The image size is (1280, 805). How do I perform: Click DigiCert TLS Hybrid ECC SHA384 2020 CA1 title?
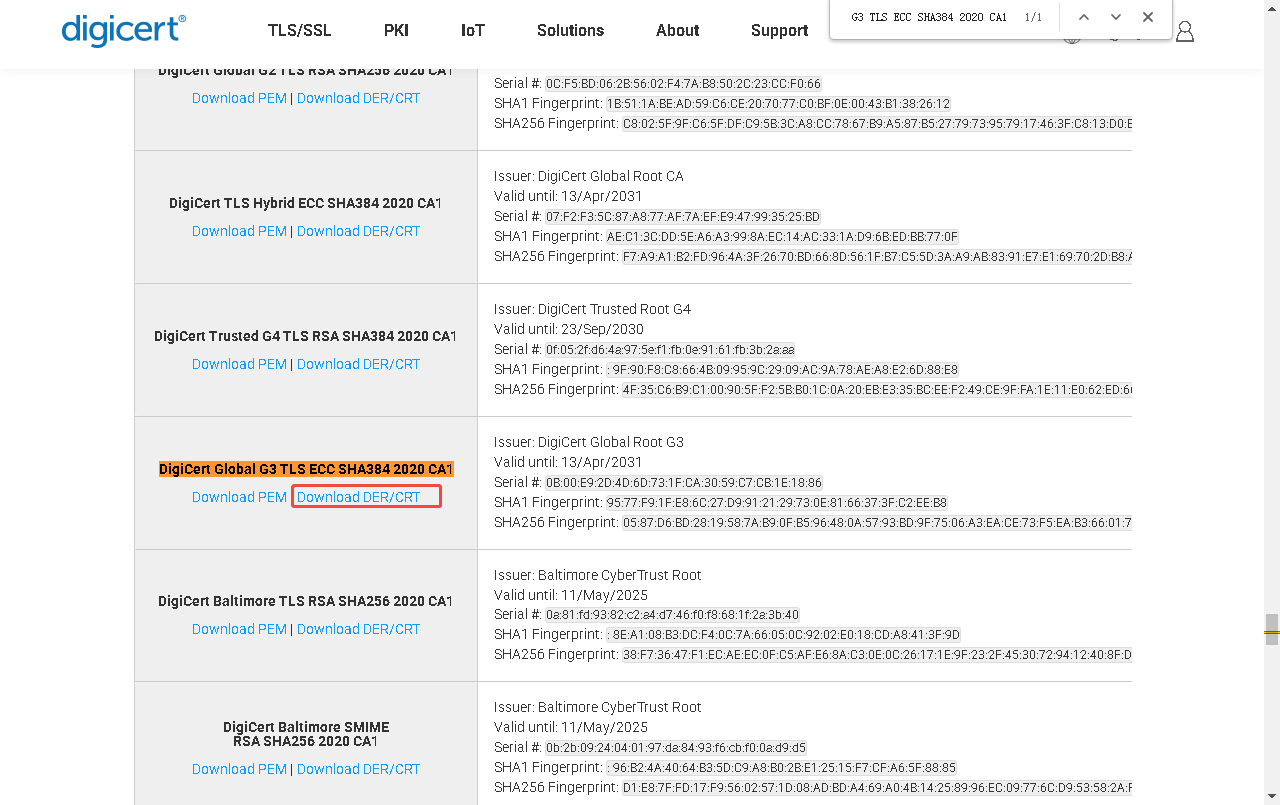305,203
